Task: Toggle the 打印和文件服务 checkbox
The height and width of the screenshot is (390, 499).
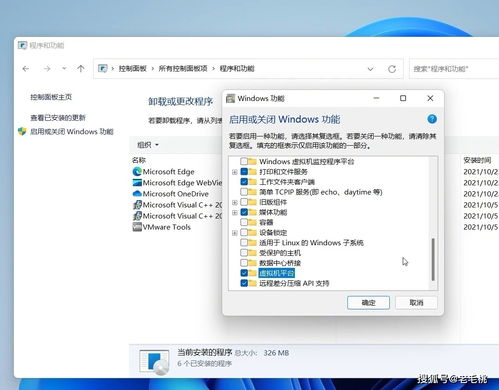Action: (x=244, y=172)
